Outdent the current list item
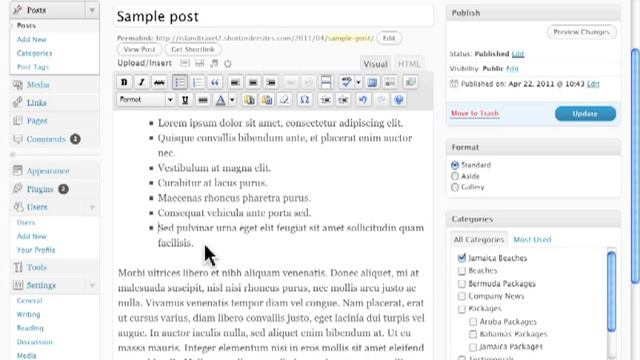Viewport: 640px width, 360px height. pyautogui.click(x=326, y=100)
